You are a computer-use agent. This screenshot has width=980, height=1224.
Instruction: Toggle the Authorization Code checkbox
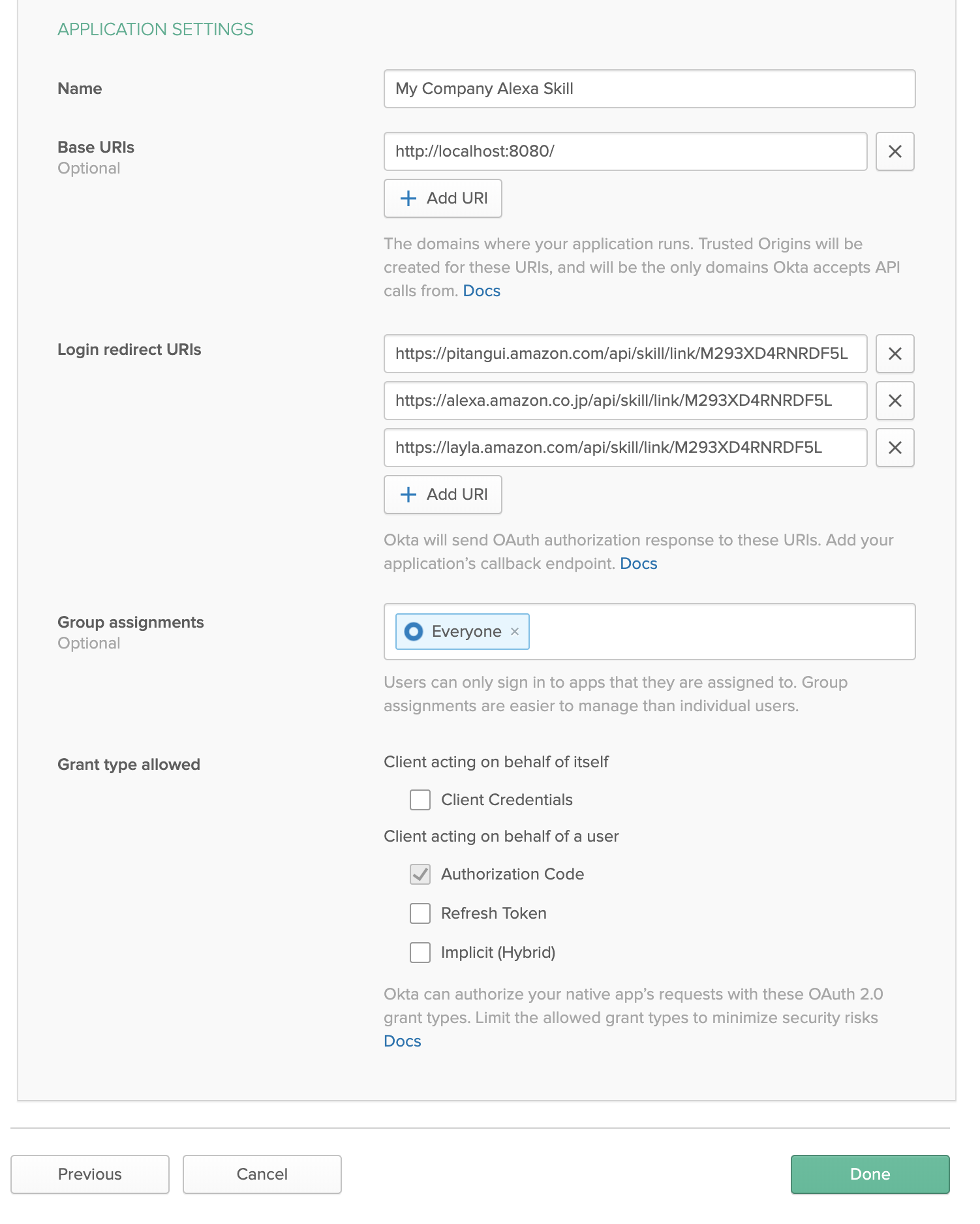(x=420, y=874)
